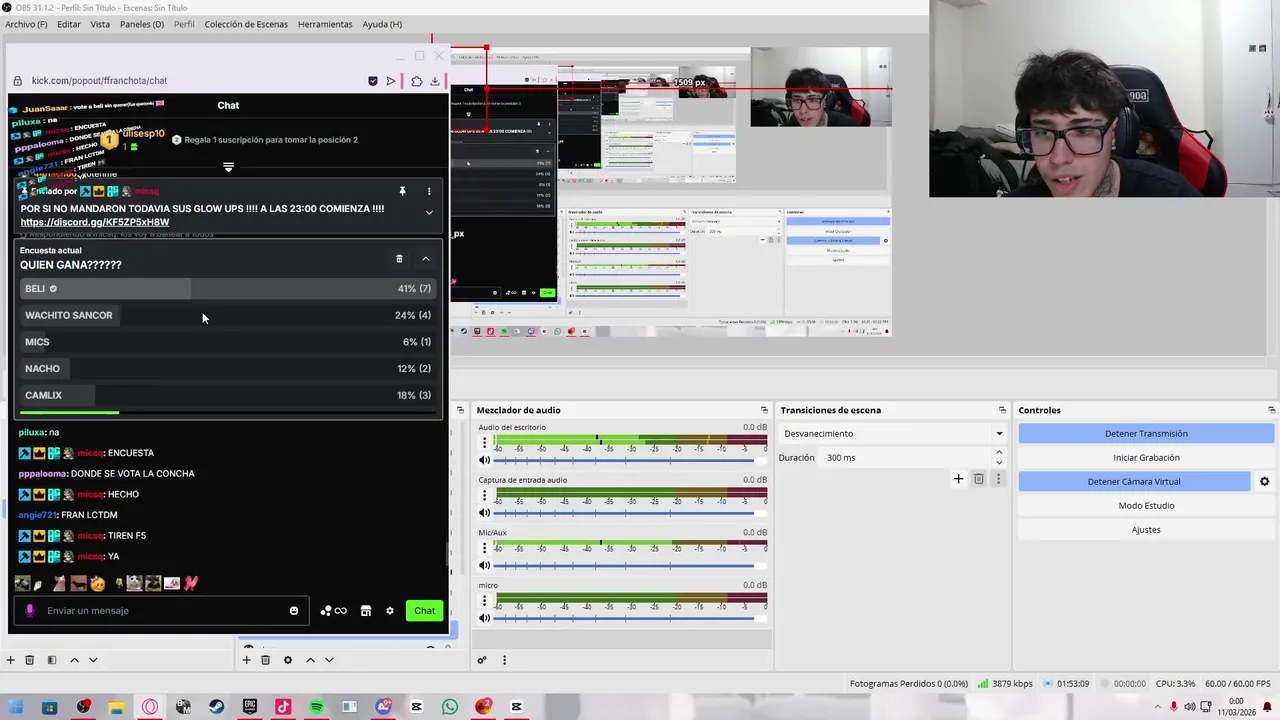Open the Herramientas menu

click(x=325, y=24)
